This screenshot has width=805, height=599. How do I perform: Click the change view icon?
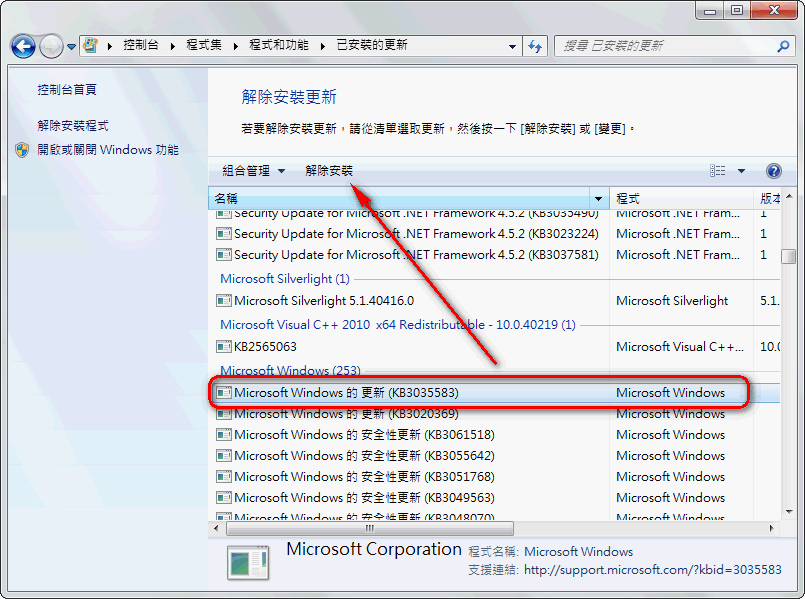pyautogui.click(x=718, y=171)
